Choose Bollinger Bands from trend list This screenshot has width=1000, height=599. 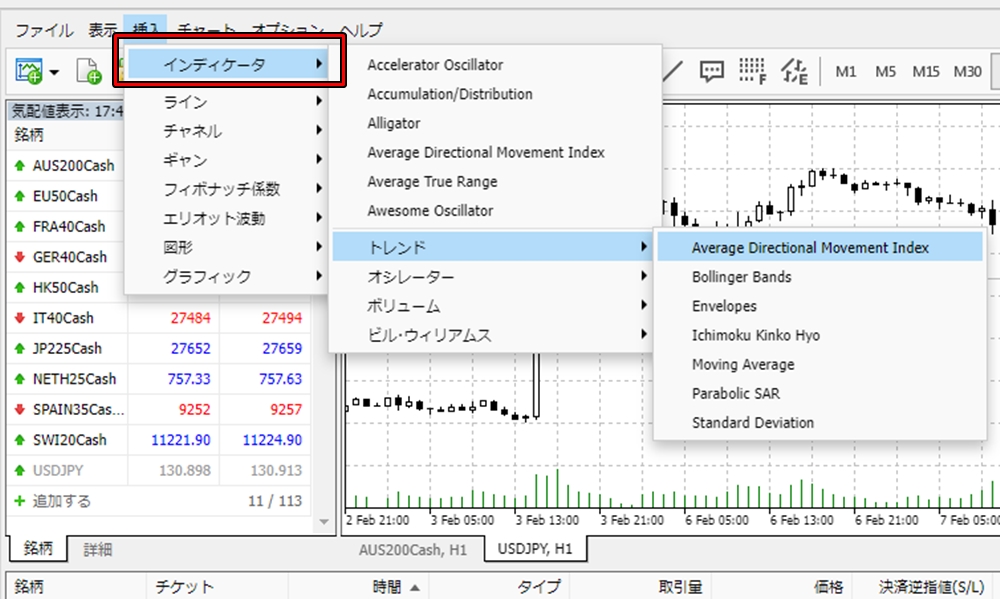pos(741,277)
